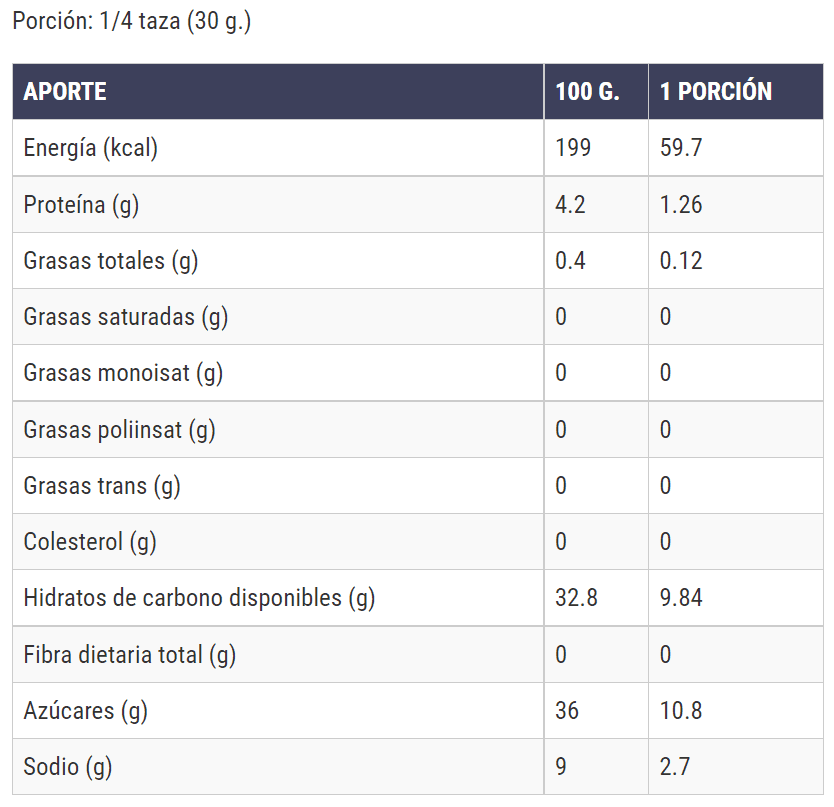Screen dimensions: 834x807
Task: Click the APORTE column header
Action: pos(65,92)
